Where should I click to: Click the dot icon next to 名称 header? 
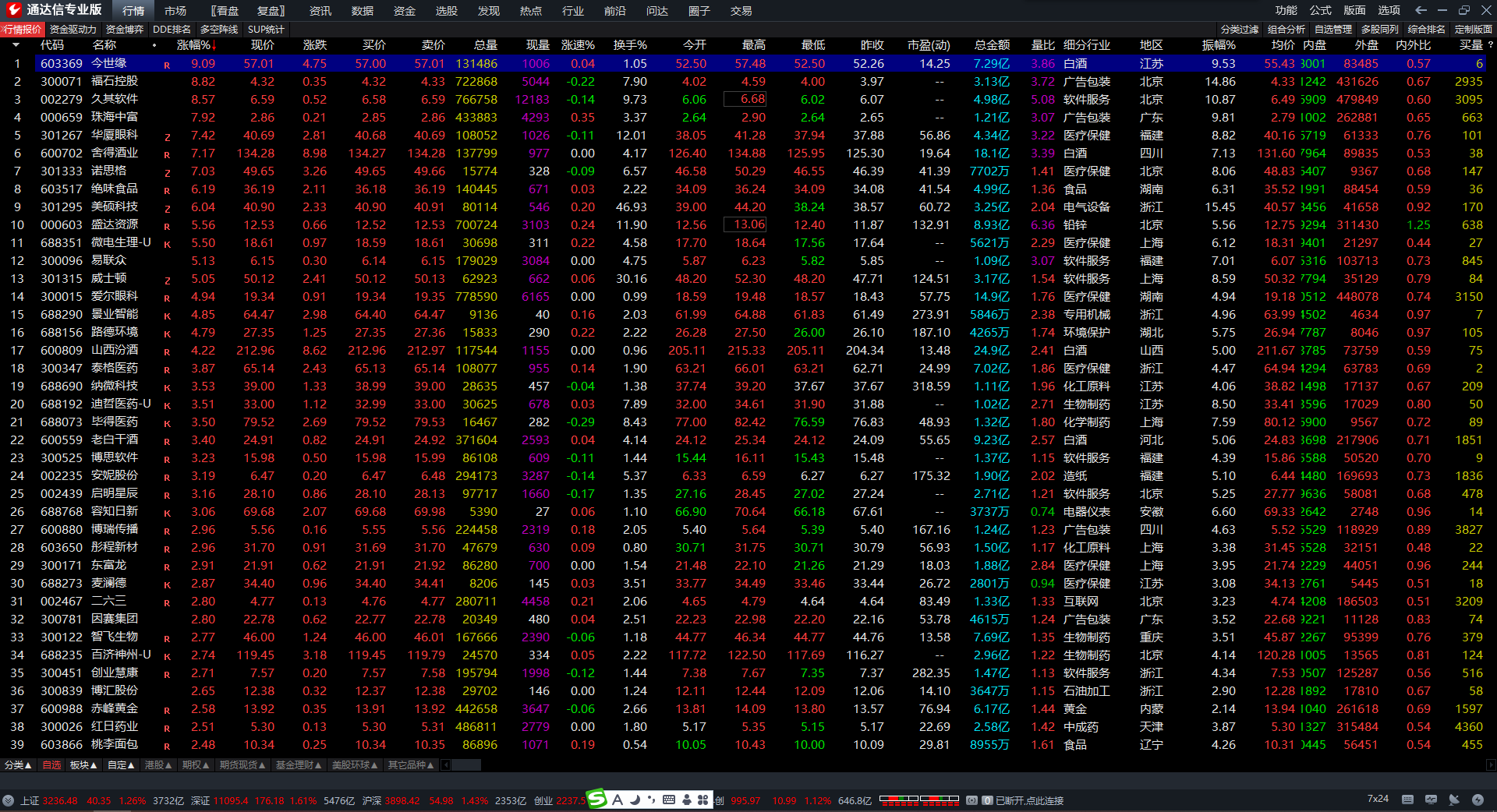154,45
